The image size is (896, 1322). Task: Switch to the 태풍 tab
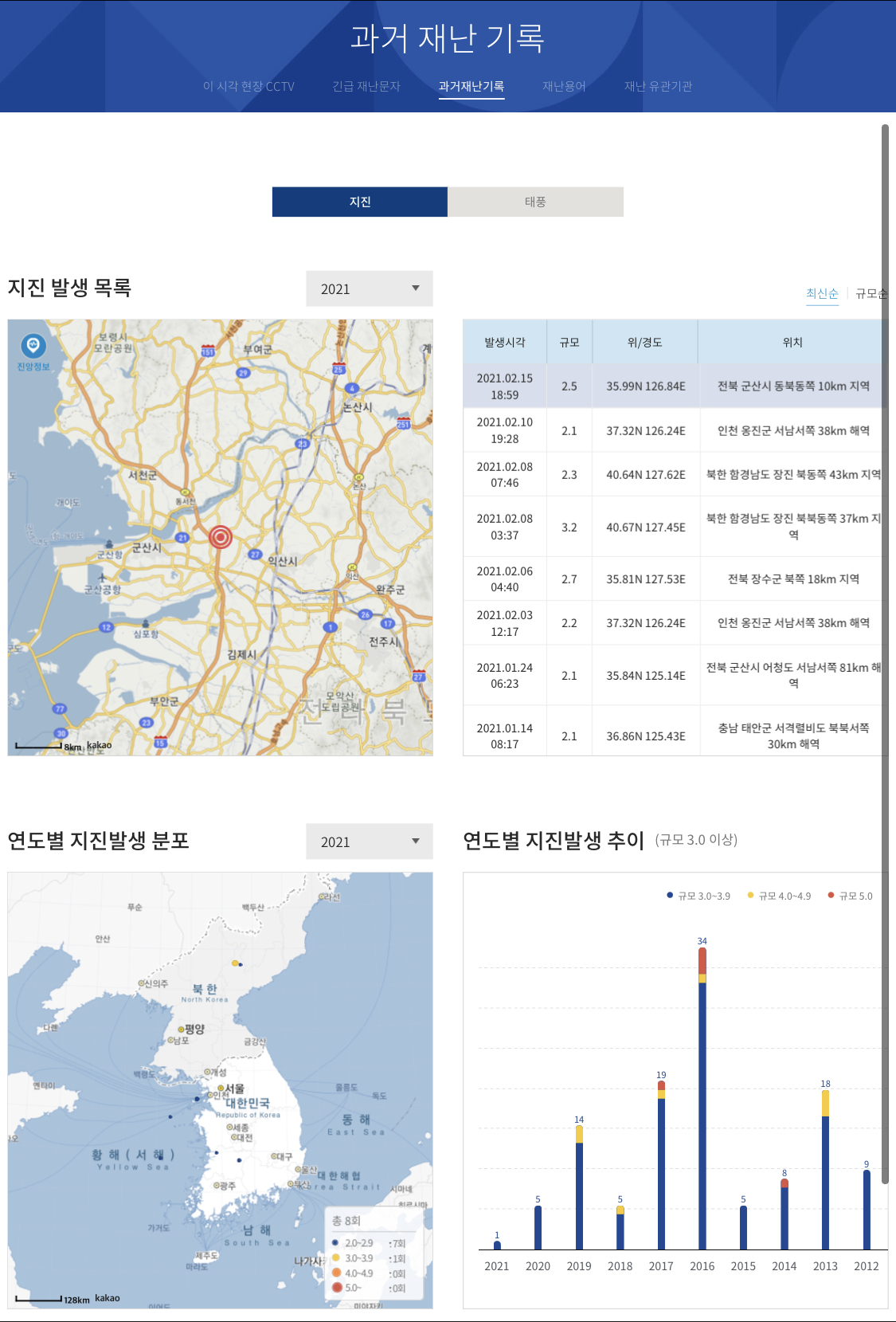pyautogui.click(x=535, y=202)
